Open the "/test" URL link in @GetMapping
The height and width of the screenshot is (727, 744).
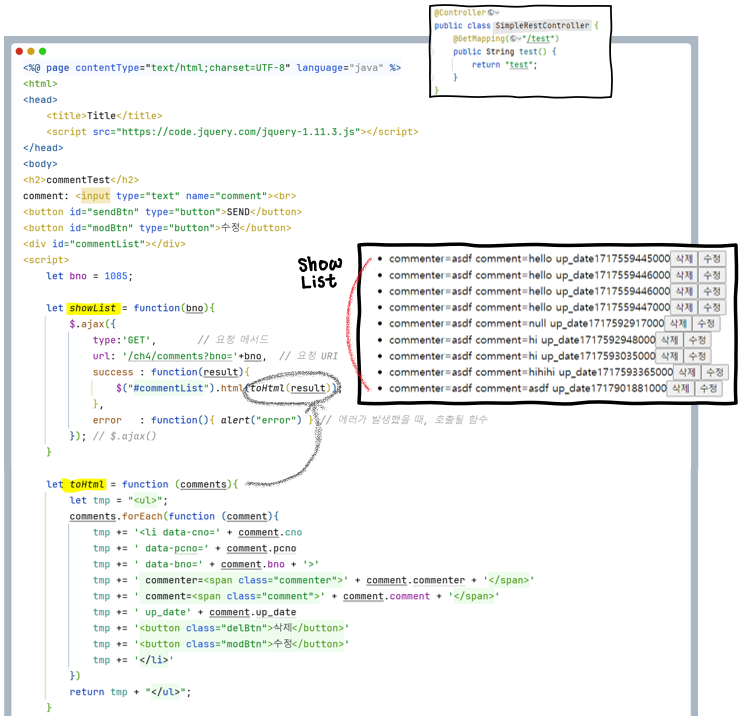pyautogui.click(x=539, y=38)
